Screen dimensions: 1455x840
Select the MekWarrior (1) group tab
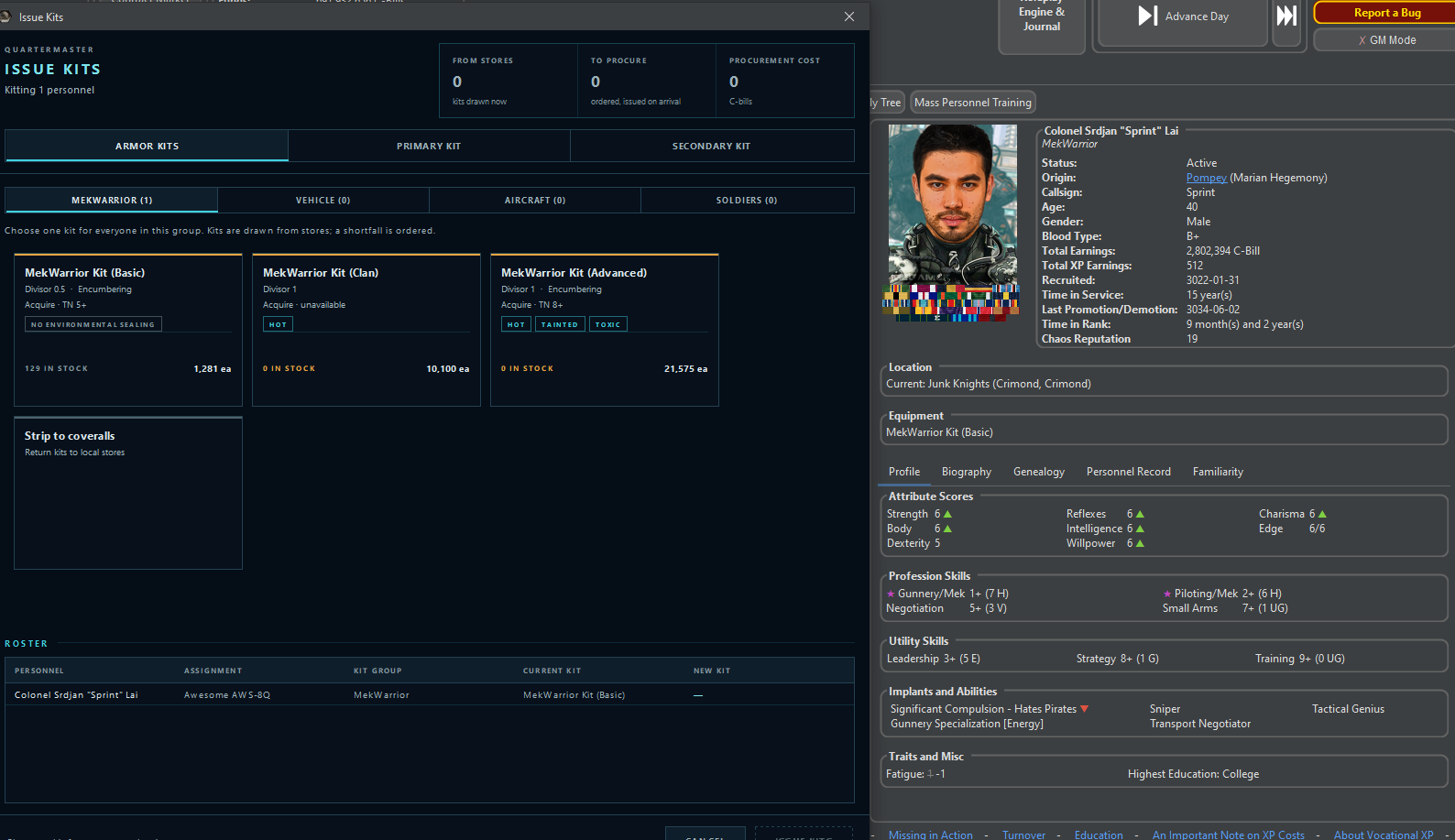tap(112, 200)
